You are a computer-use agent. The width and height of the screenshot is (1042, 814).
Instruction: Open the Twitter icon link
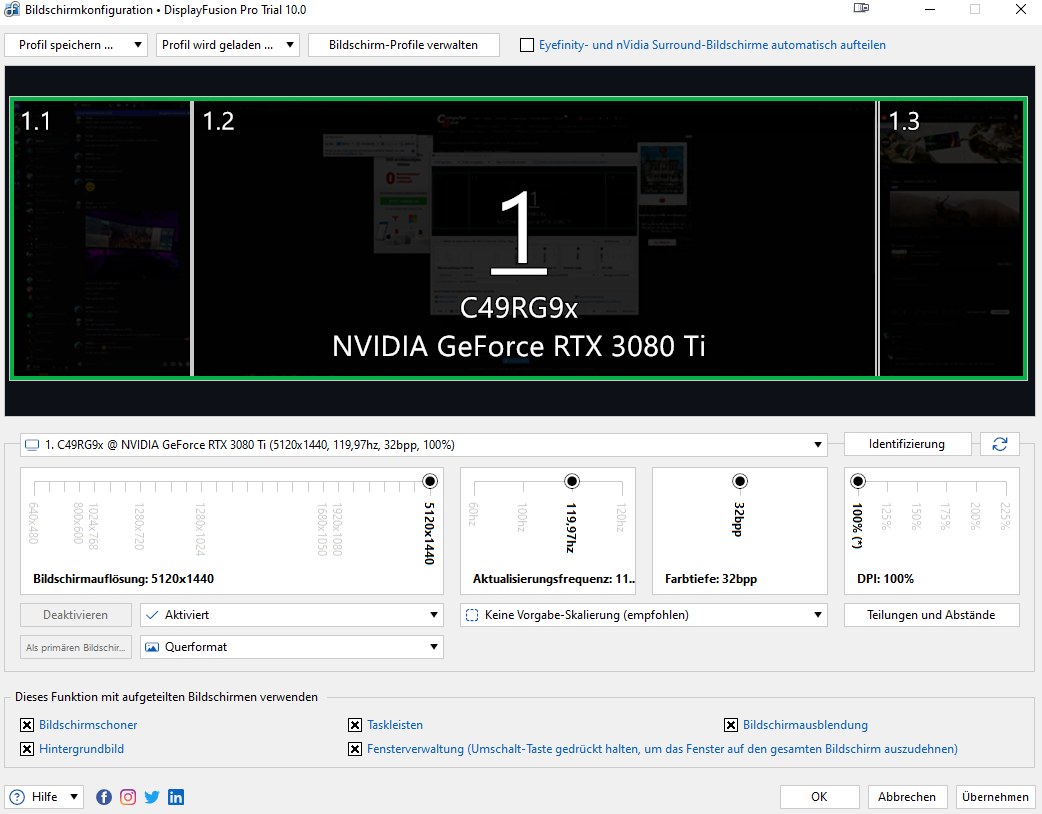click(x=152, y=797)
